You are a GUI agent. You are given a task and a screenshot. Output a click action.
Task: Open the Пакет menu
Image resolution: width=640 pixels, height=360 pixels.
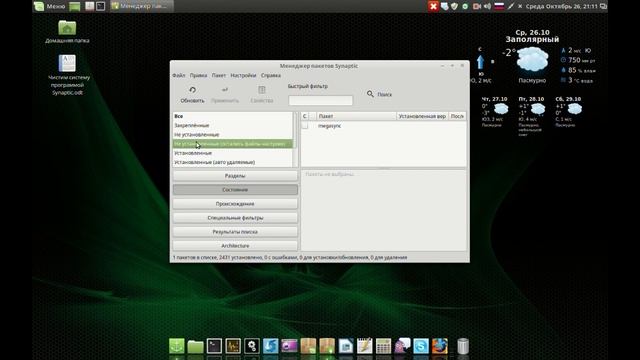(x=218, y=76)
